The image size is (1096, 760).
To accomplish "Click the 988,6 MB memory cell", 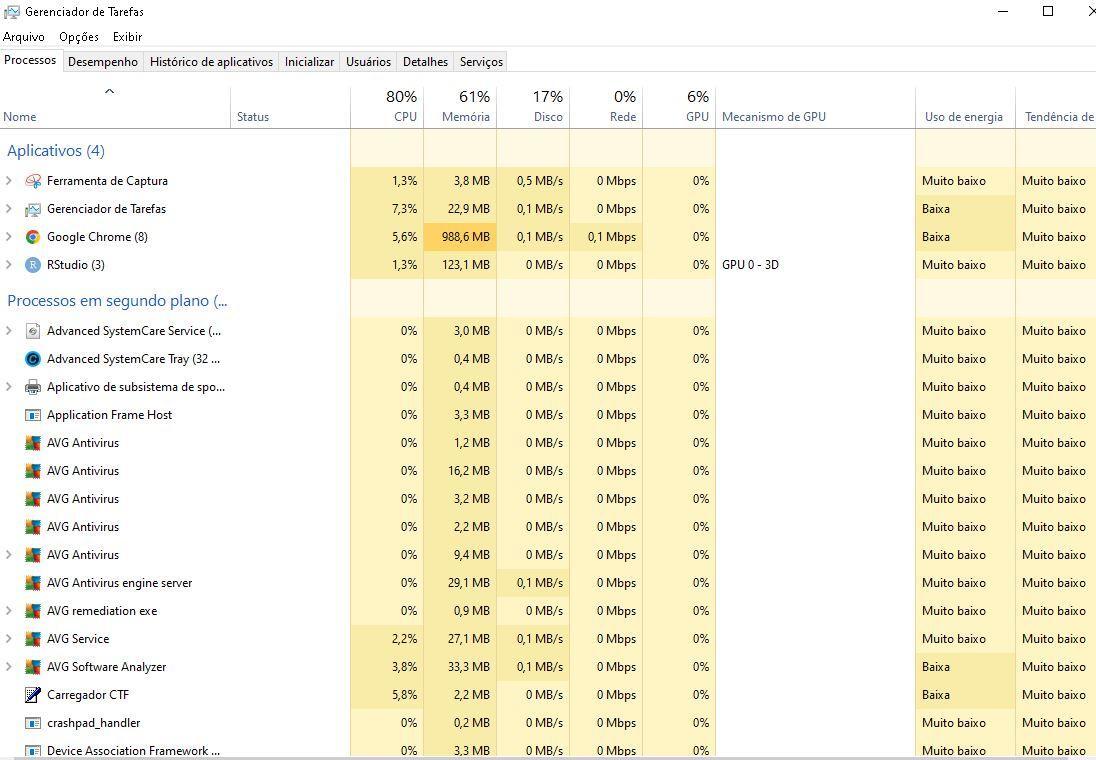I will click(460, 237).
